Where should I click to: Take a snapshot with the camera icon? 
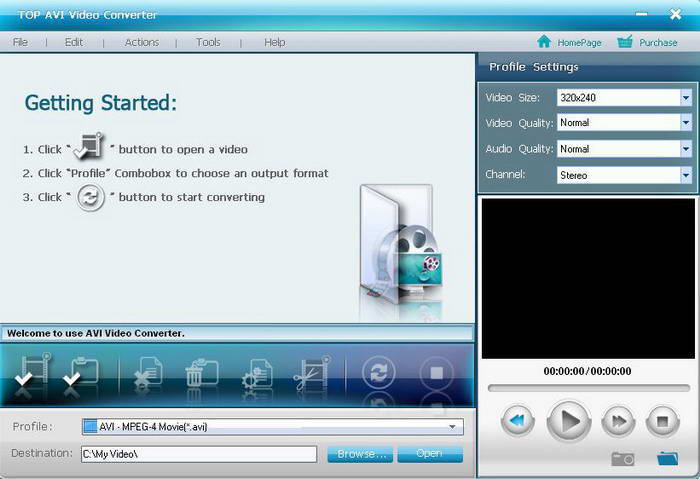(622, 458)
